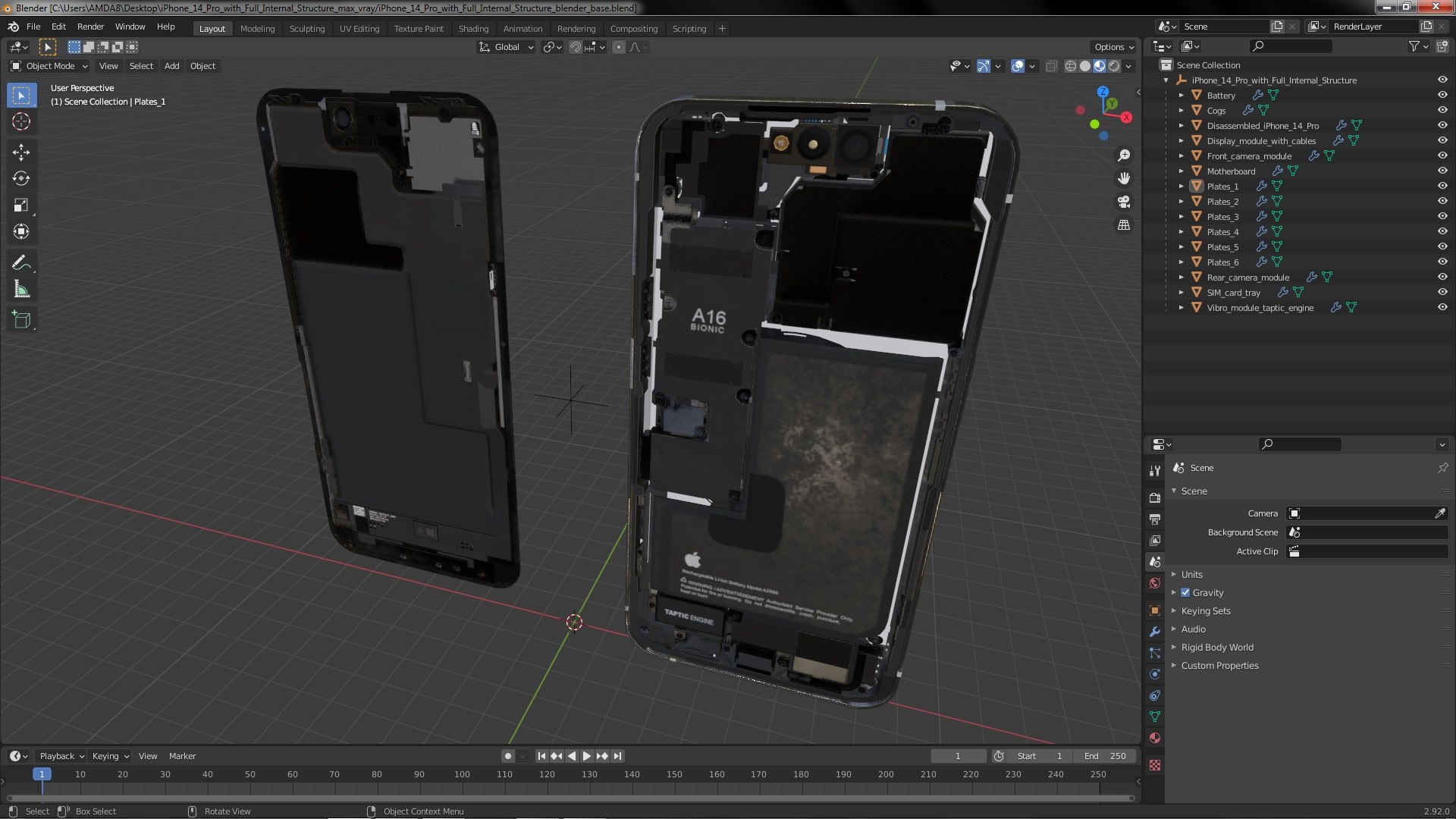Click the timeline horizontal scrollbar
The width and height of the screenshot is (1456, 819).
(570, 799)
